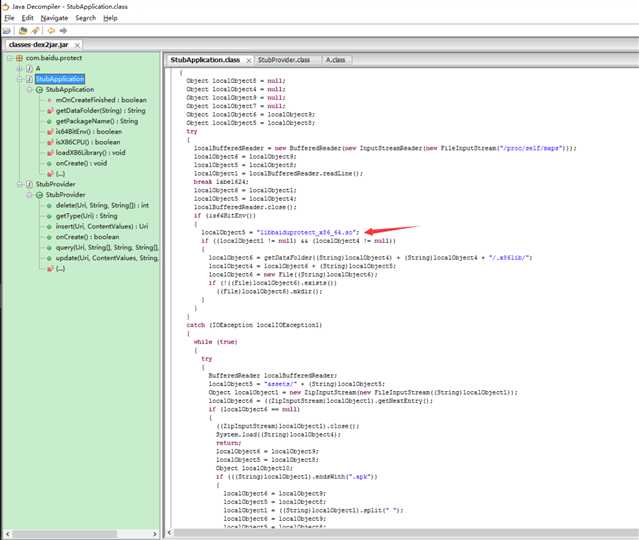Image resolution: width=639 pixels, height=540 pixels.
Task: Close the StubApplication.class tab
Action: pos(249,60)
